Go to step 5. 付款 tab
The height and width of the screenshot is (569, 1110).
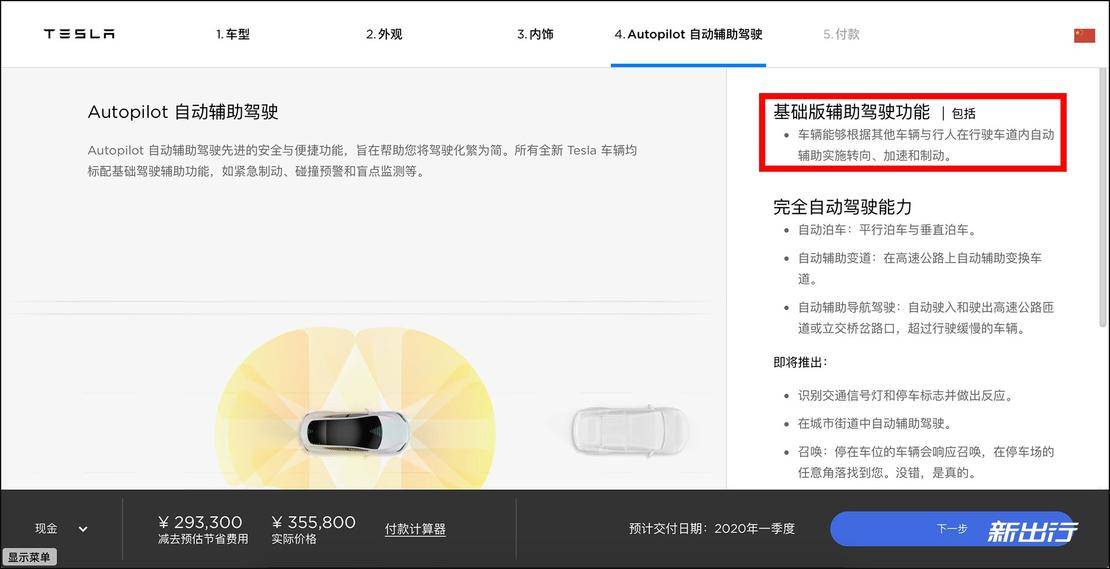tap(841, 34)
